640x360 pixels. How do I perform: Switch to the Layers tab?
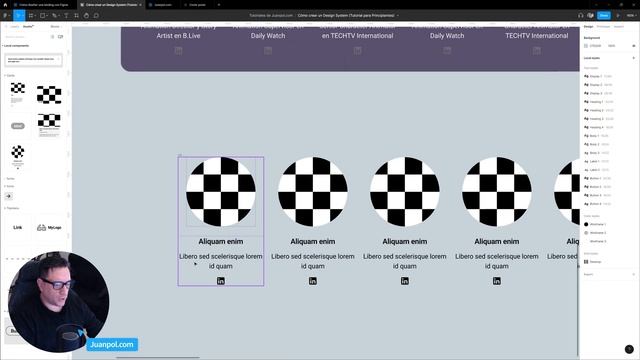pos(15,27)
